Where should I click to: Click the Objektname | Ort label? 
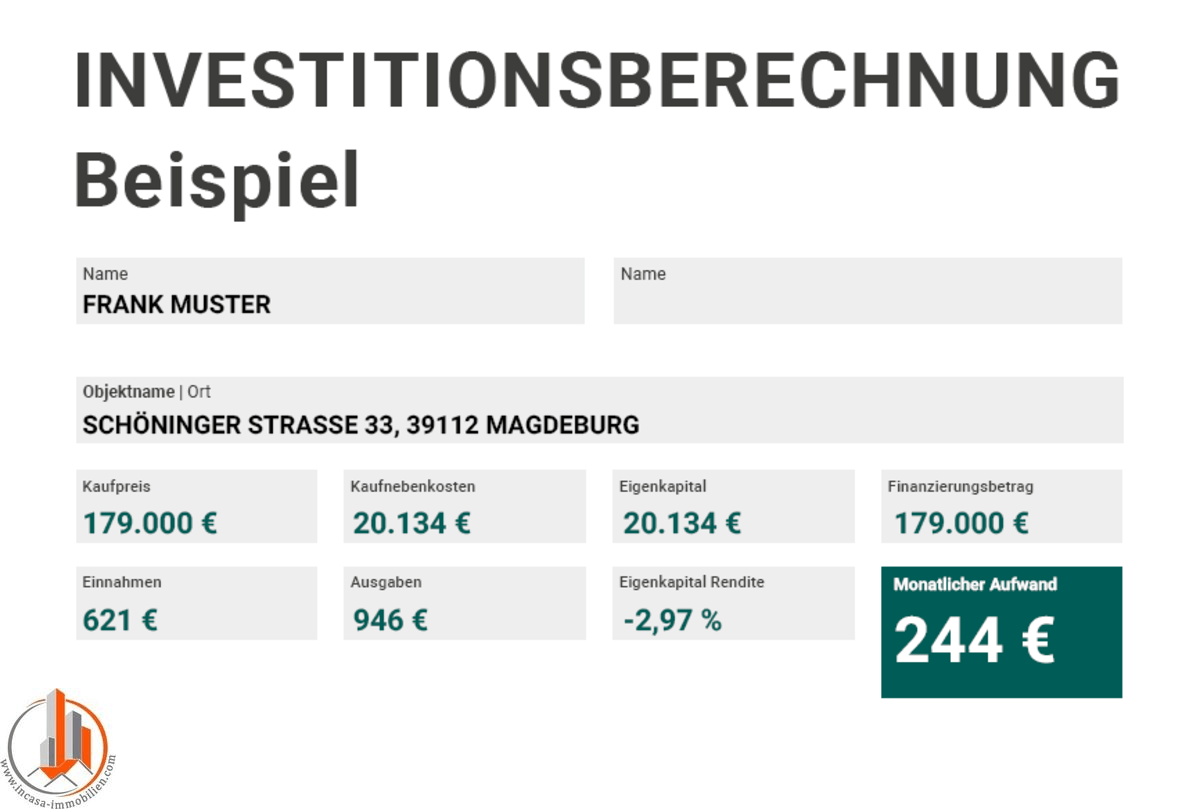point(147,392)
